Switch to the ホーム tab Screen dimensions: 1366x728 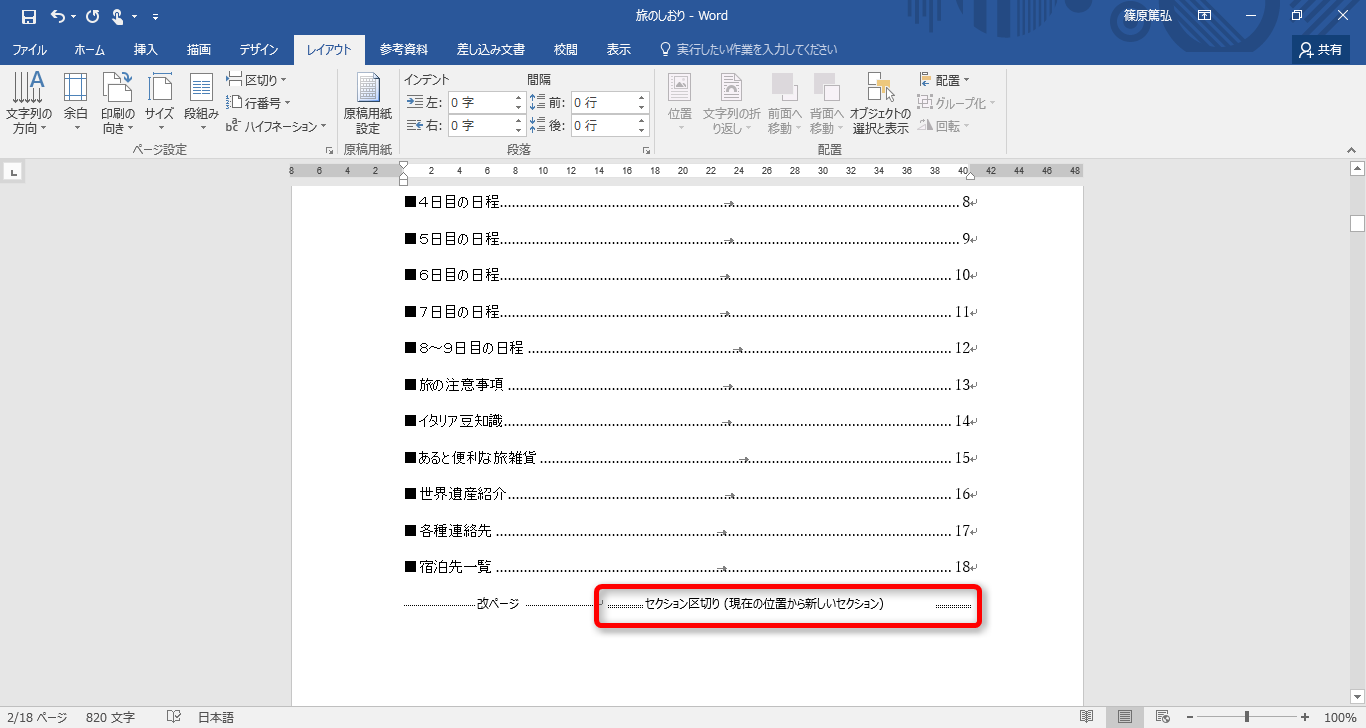coord(90,49)
